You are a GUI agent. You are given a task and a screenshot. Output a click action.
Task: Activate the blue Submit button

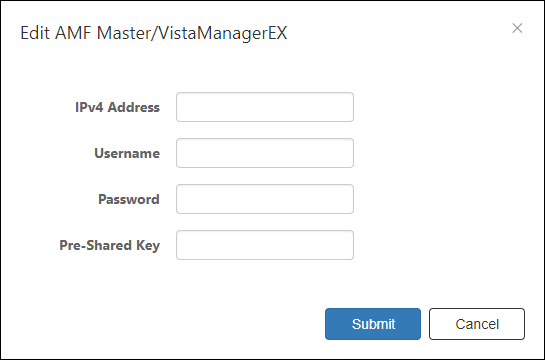373,324
